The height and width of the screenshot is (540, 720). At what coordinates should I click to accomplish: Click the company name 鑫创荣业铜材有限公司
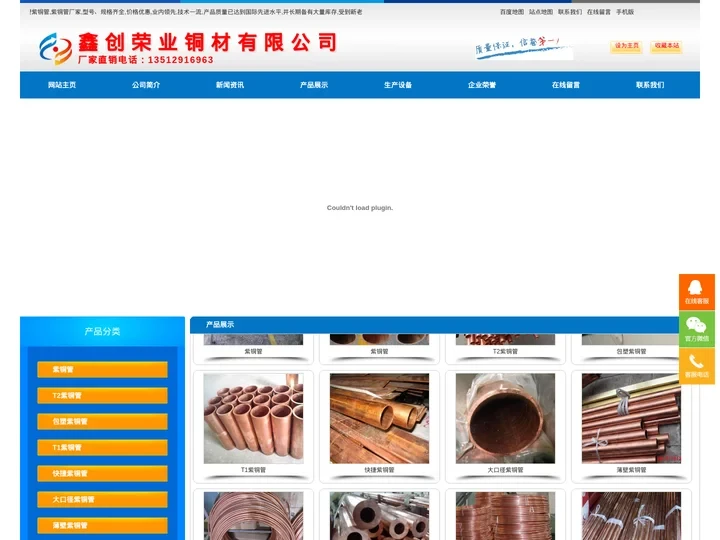tap(208, 42)
